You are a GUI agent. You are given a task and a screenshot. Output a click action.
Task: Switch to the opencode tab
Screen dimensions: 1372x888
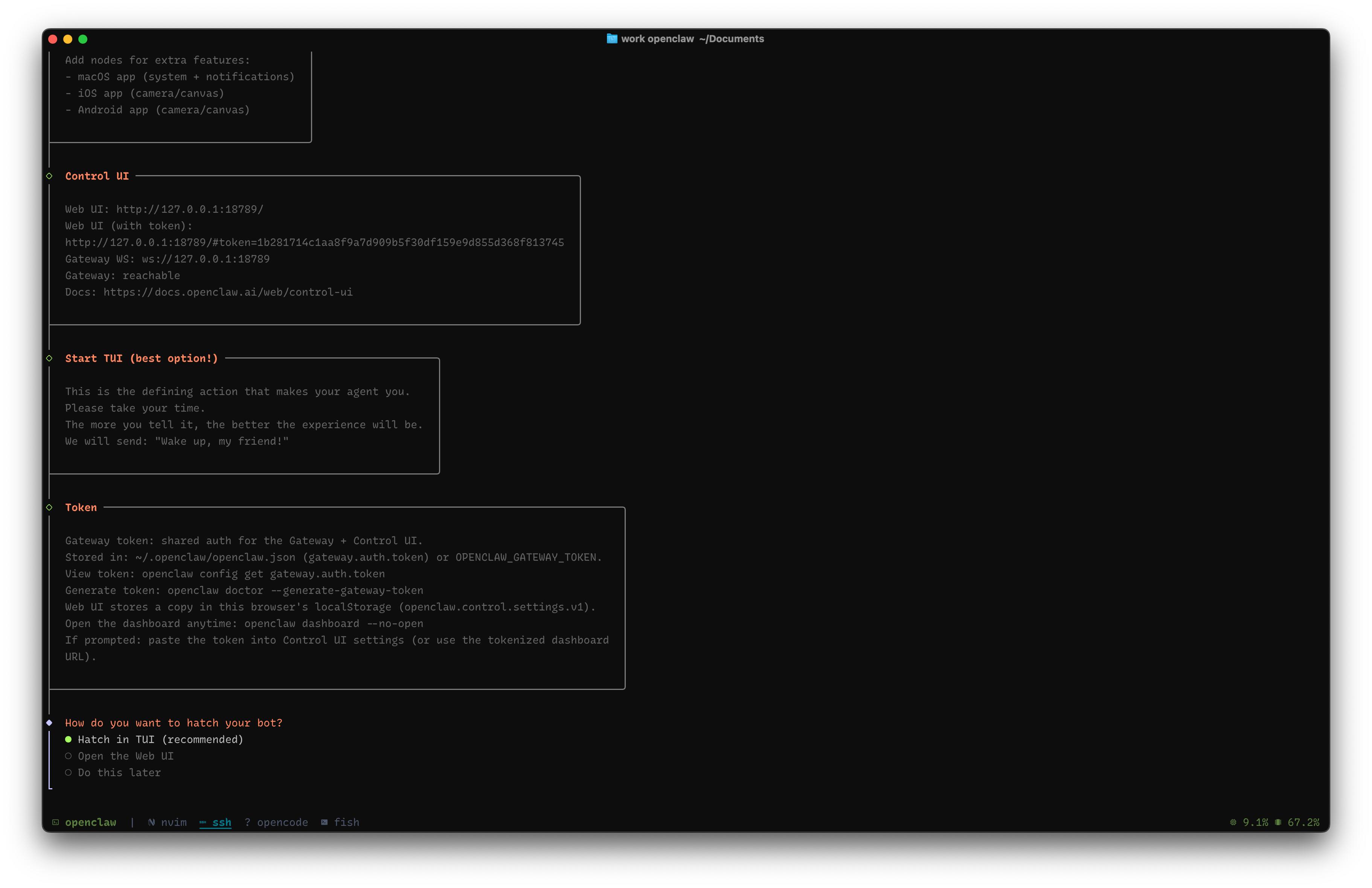click(x=282, y=822)
